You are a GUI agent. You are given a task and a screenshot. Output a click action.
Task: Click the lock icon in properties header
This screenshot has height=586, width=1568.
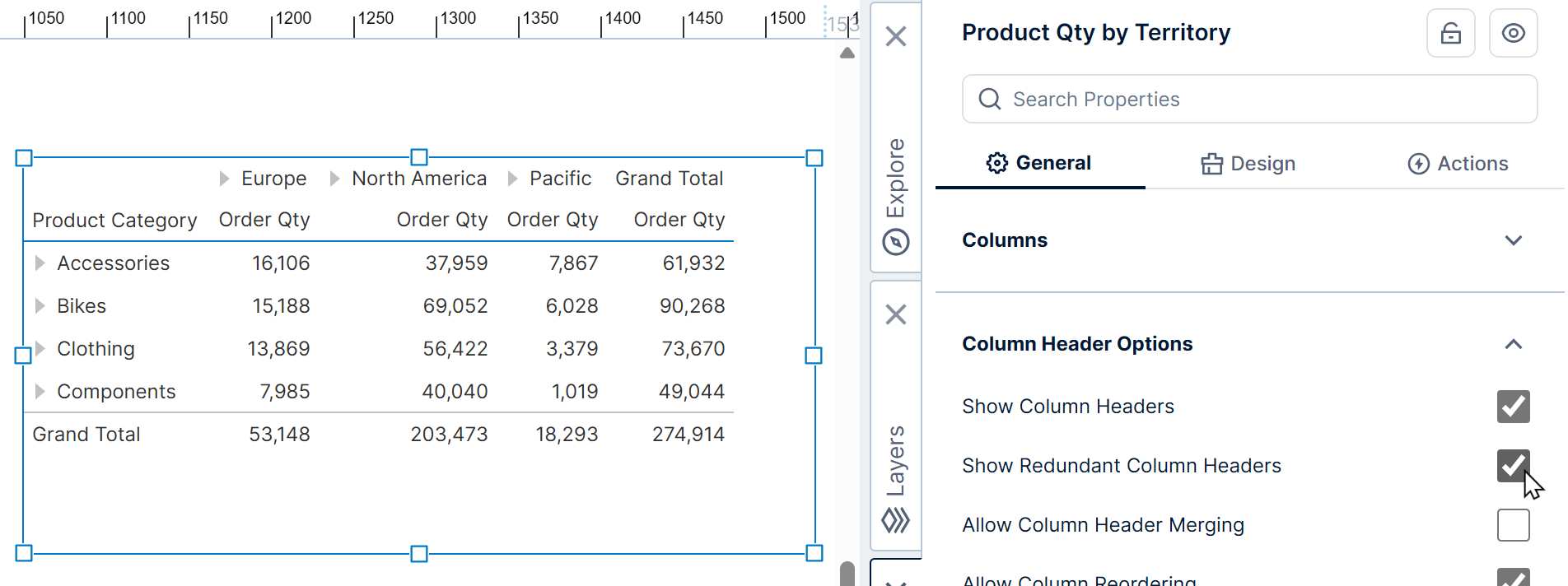(x=1450, y=34)
